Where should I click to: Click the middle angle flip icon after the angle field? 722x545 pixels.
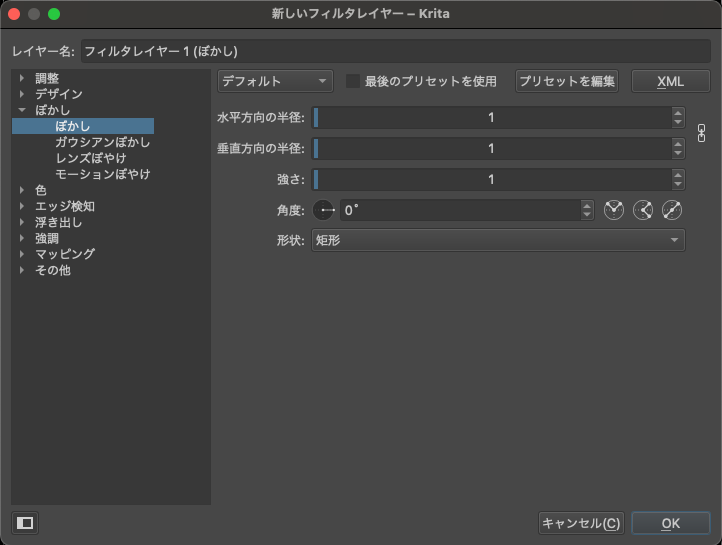643,210
